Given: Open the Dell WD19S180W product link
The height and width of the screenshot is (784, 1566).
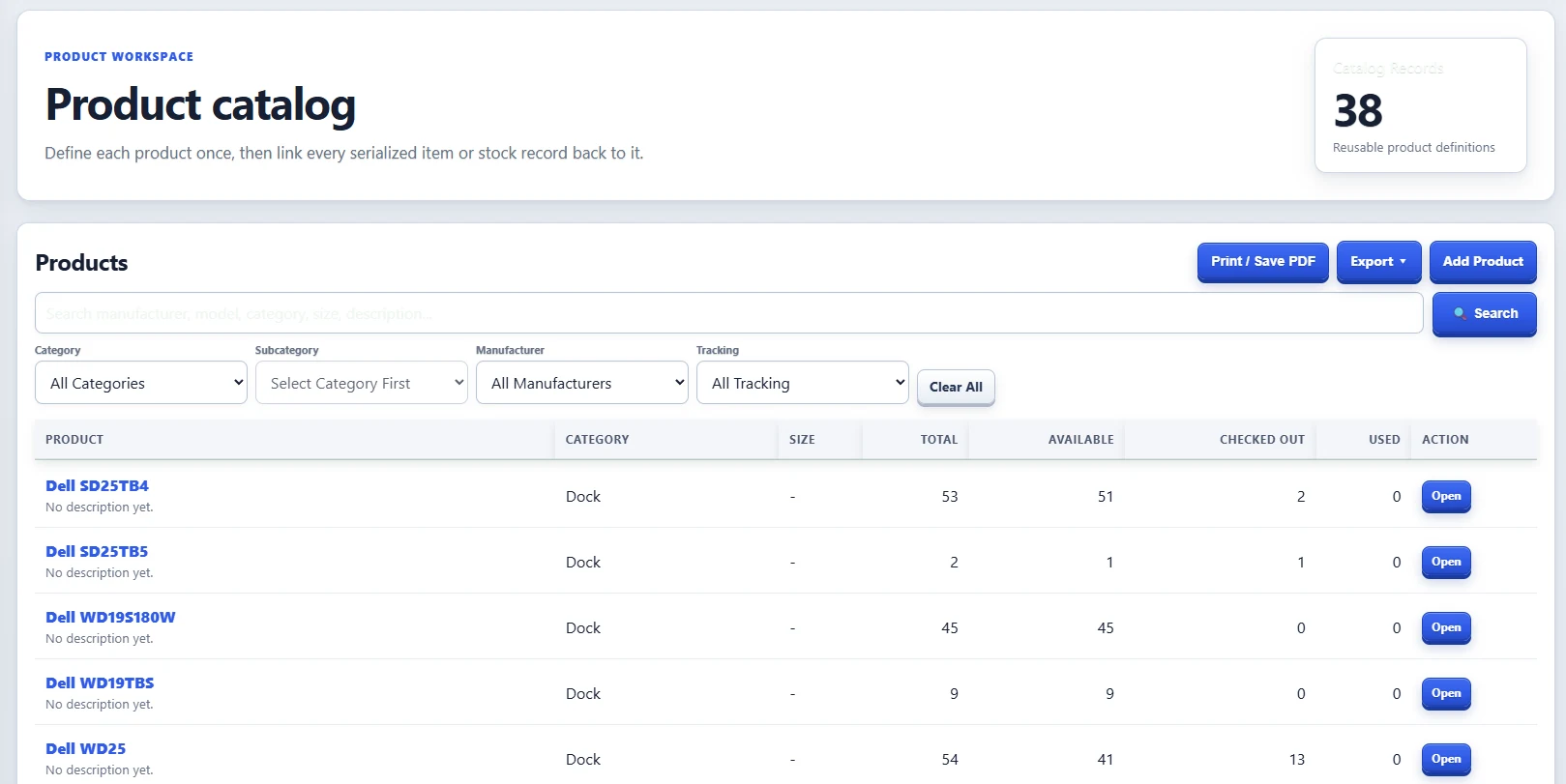Looking at the screenshot, I should click(110, 617).
